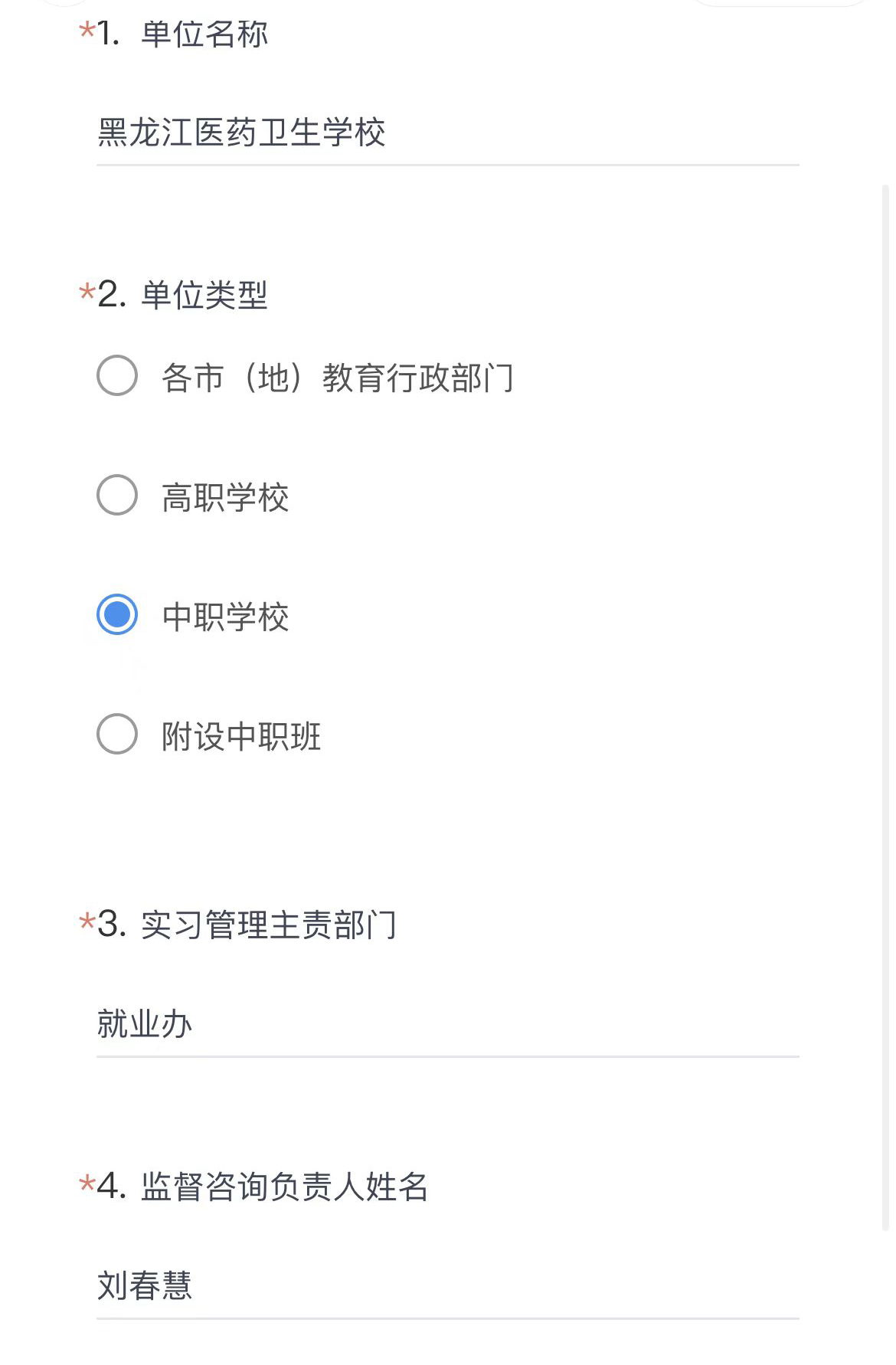Click the name field containing 刘春慧
Viewport: 896px width, 1365px height.
tap(447, 1286)
